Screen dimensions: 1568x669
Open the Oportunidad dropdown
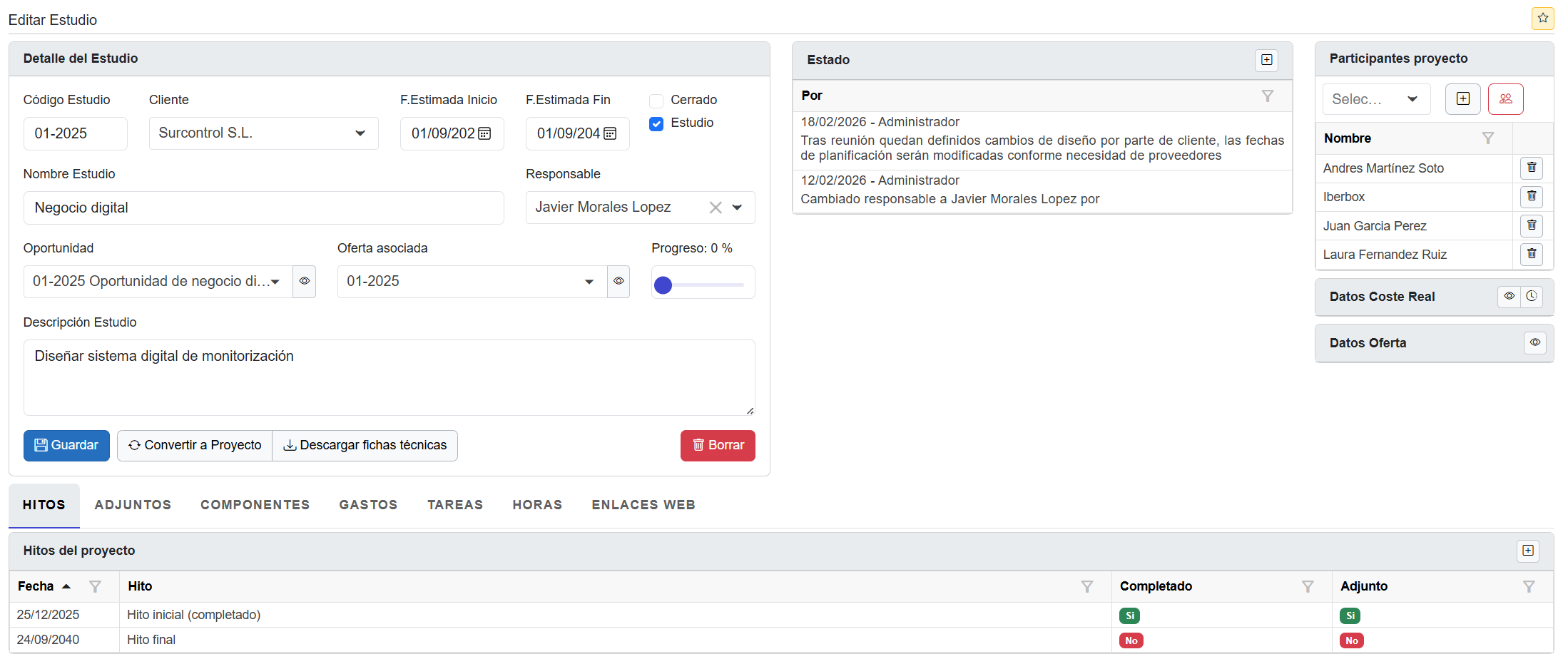(275, 282)
